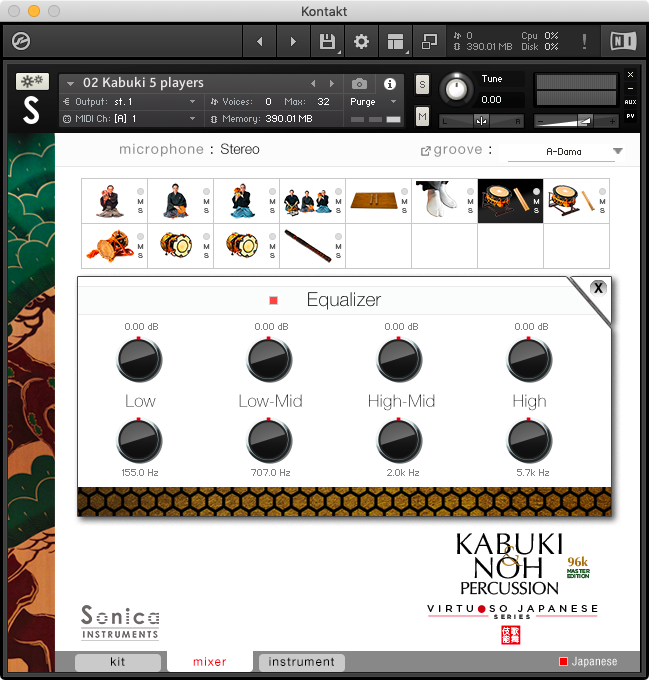Image resolution: width=649 pixels, height=680 pixels.
Task: Click the pan slider between L and R
Action: [481, 121]
